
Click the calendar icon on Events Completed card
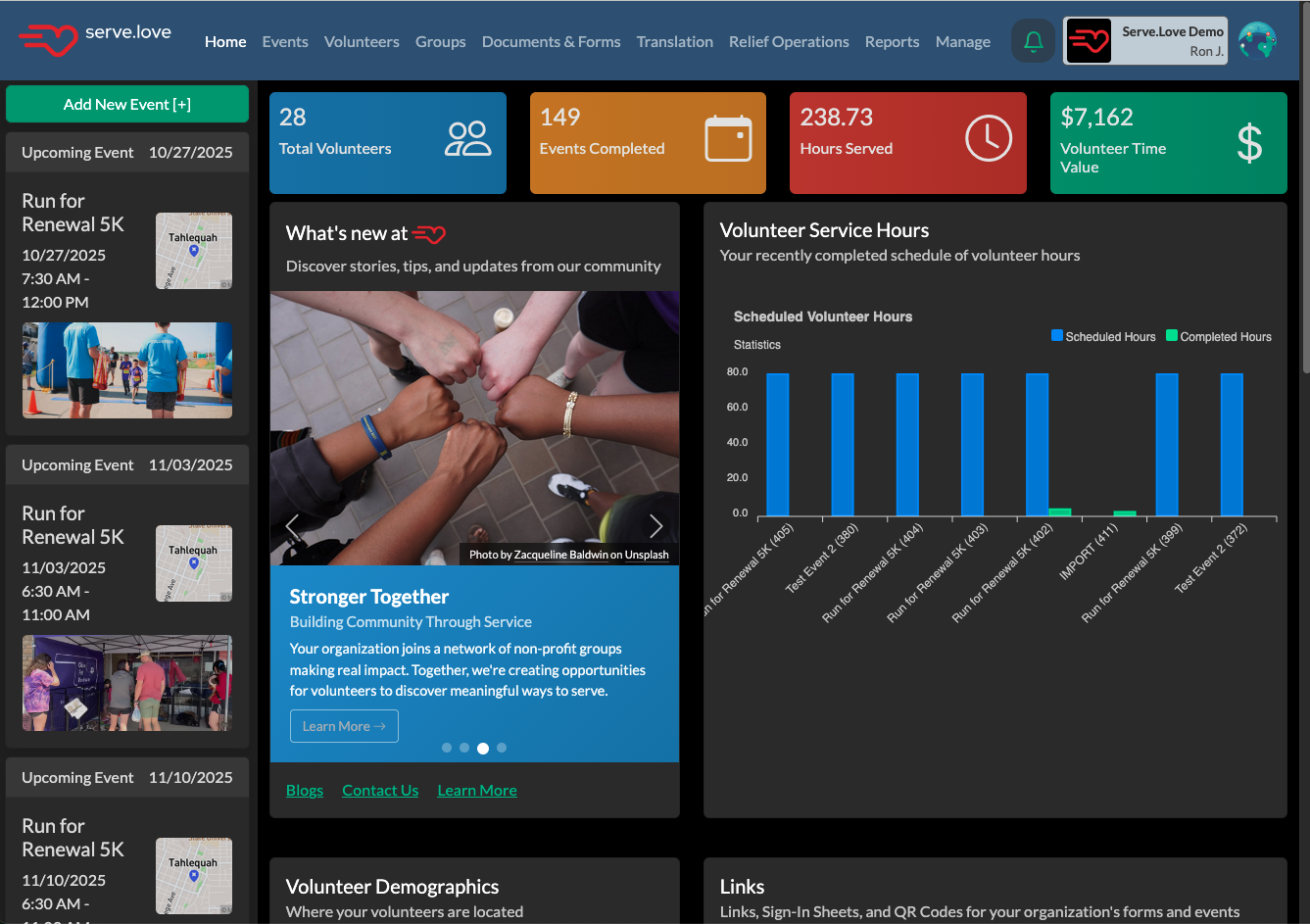point(727,138)
